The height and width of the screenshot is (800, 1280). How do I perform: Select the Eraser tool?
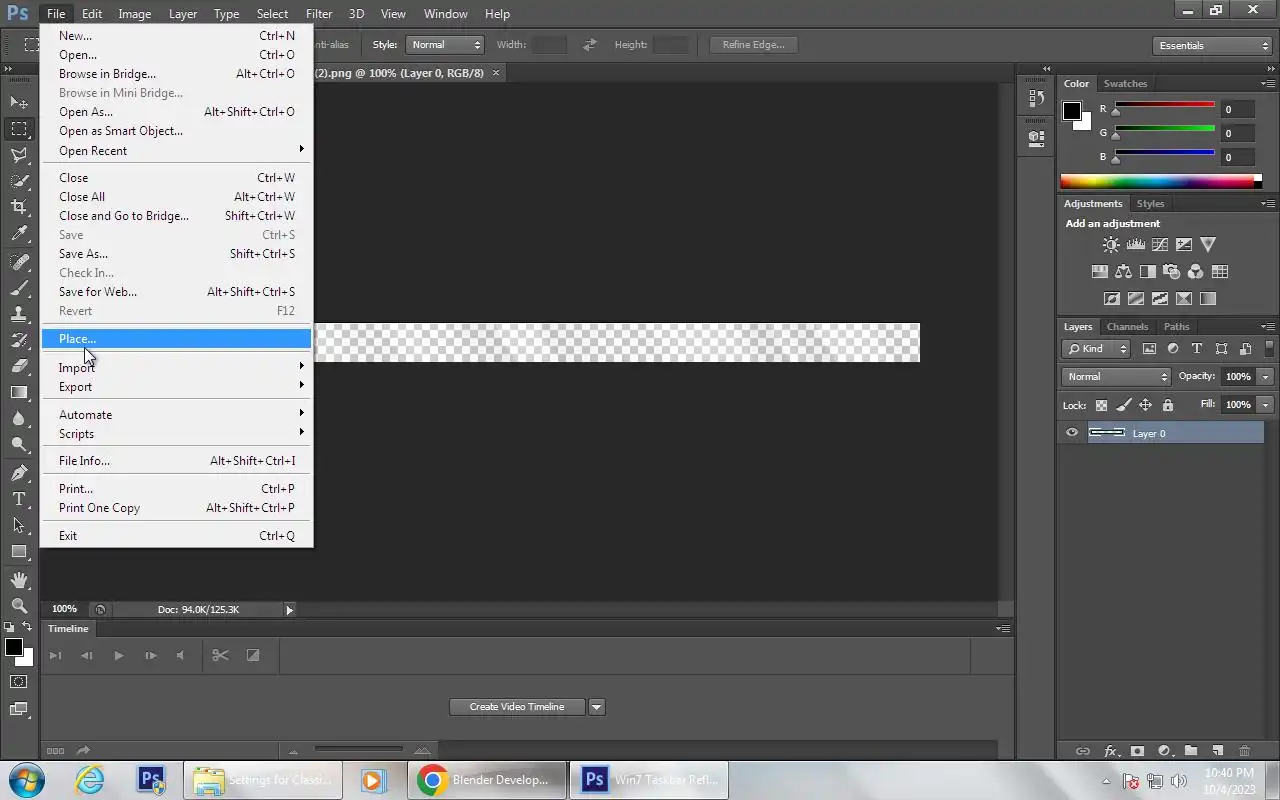click(x=19, y=366)
